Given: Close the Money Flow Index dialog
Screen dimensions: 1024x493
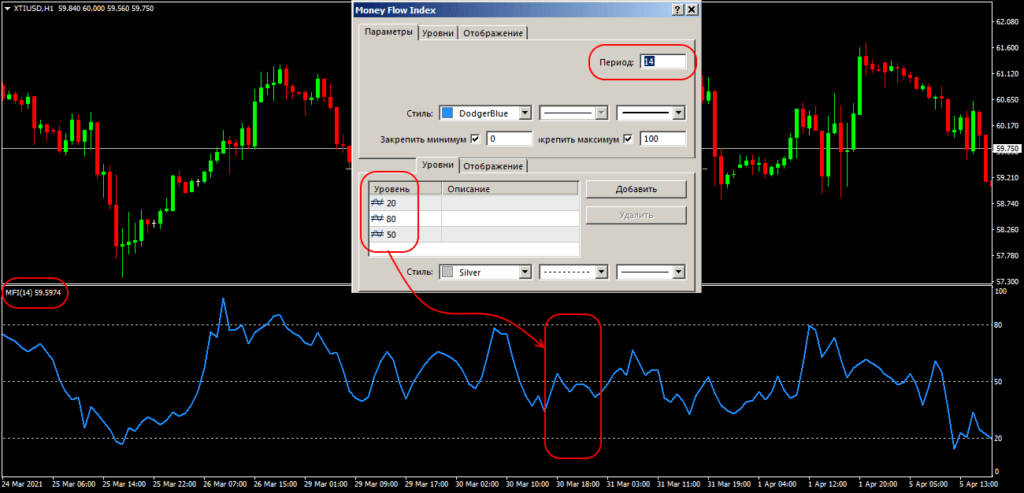Looking at the screenshot, I should 691,9.
